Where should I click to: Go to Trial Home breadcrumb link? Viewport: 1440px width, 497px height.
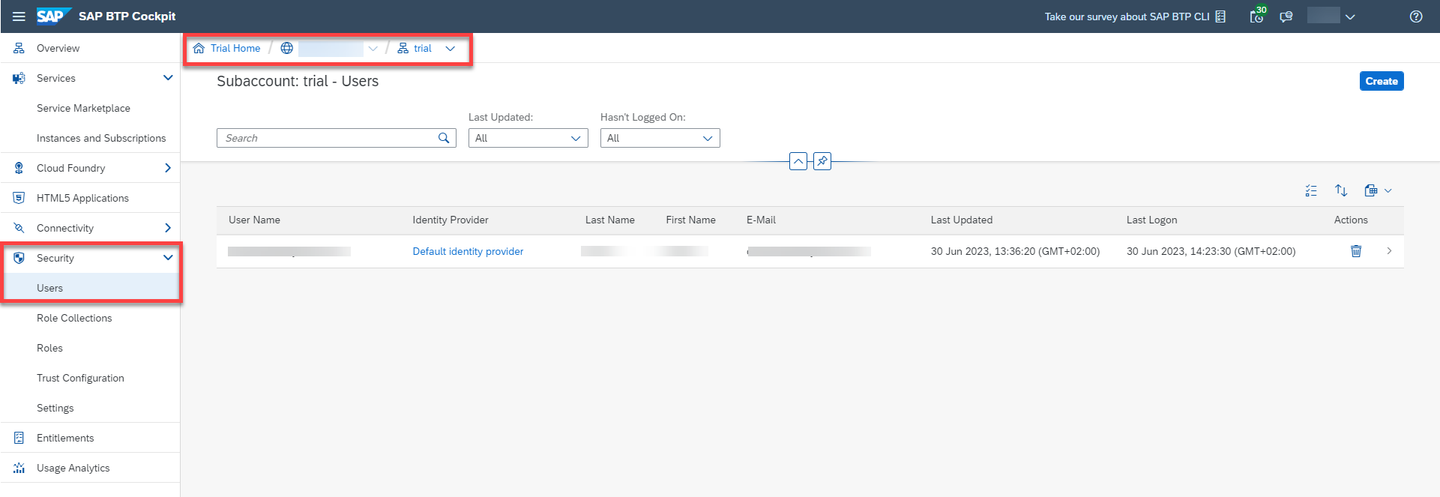(x=235, y=48)
